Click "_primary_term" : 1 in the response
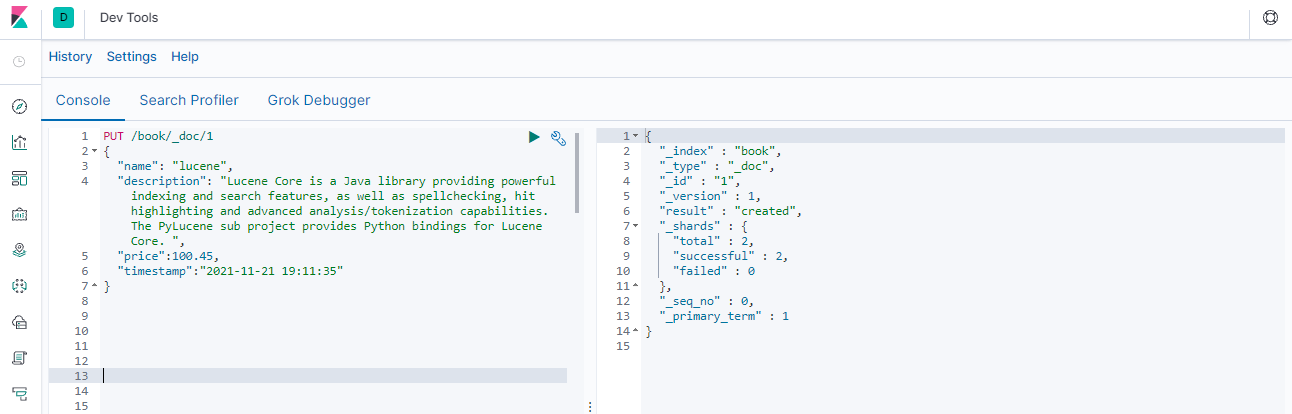This screenshot has height=414, width=1292. pyautogui.click(x=723, y=316)
